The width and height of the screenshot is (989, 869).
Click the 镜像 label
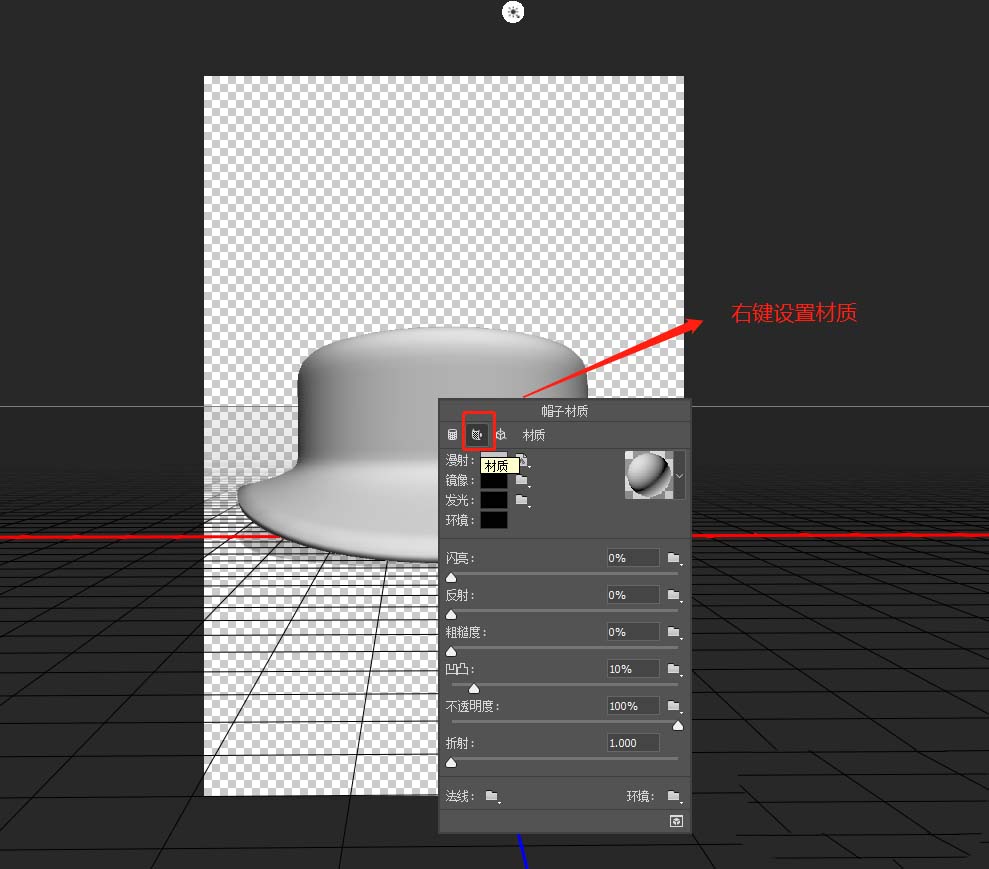click(460, 481)
